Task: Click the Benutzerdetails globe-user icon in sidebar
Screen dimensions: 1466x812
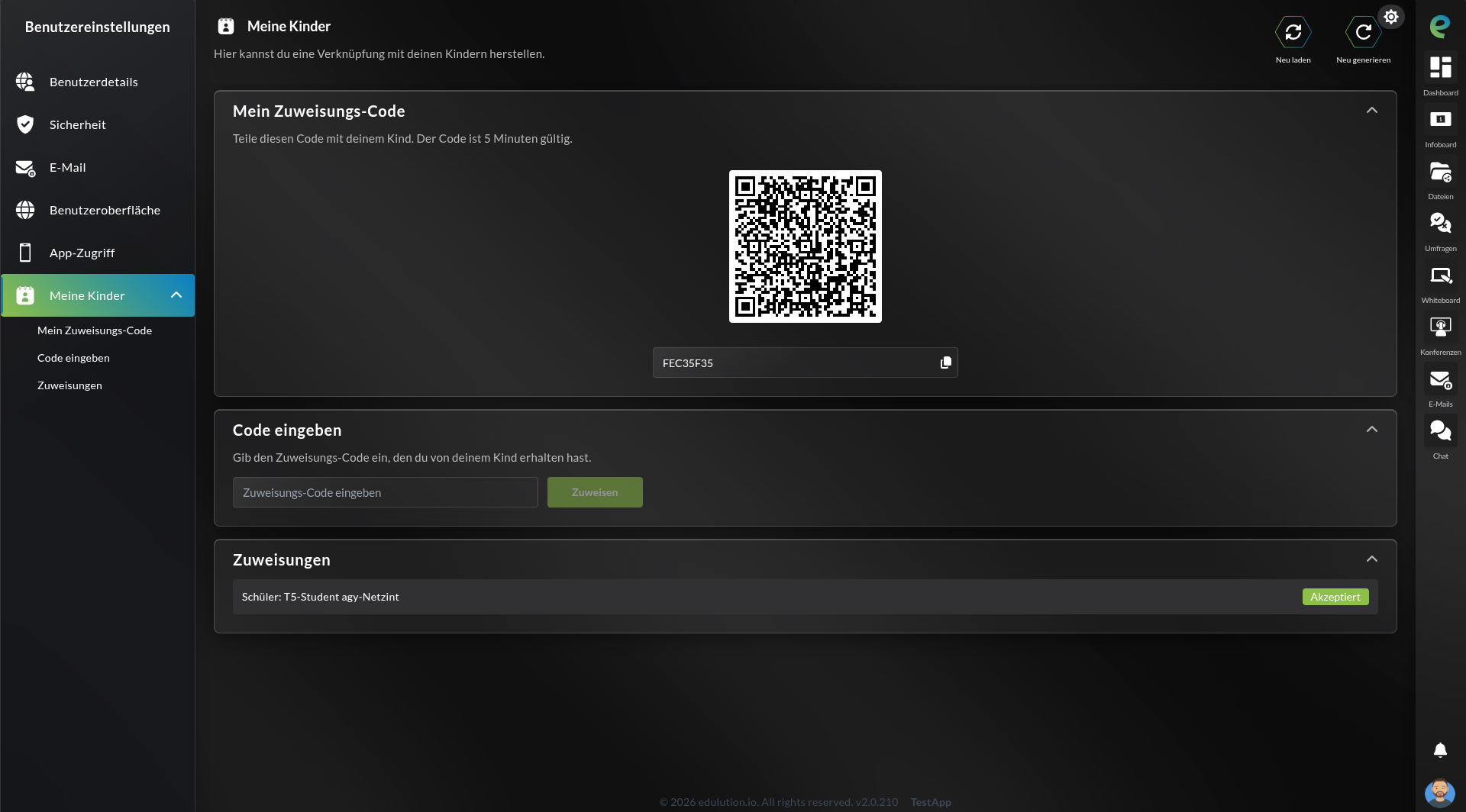Action: pyautogui.click(x=25, y=82)
